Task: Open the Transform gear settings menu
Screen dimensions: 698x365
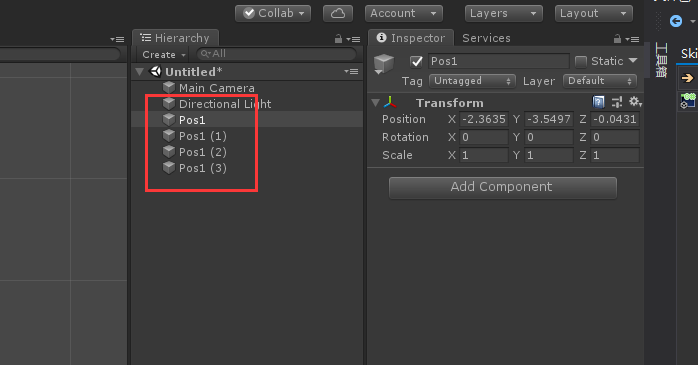Action: [635, 102]
